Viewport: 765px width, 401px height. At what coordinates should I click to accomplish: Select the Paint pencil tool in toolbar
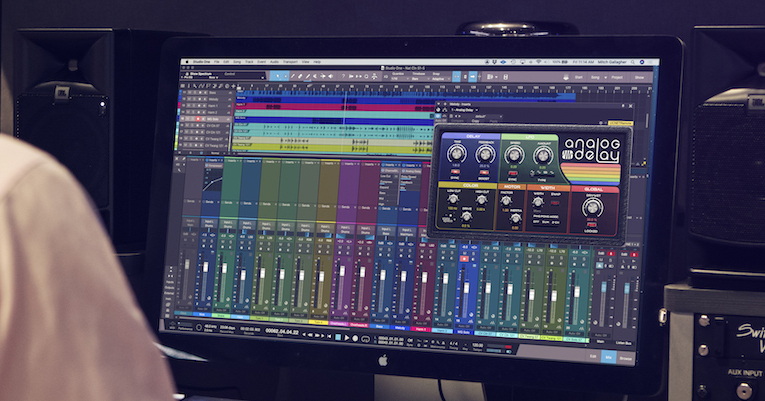pos(308,76)
